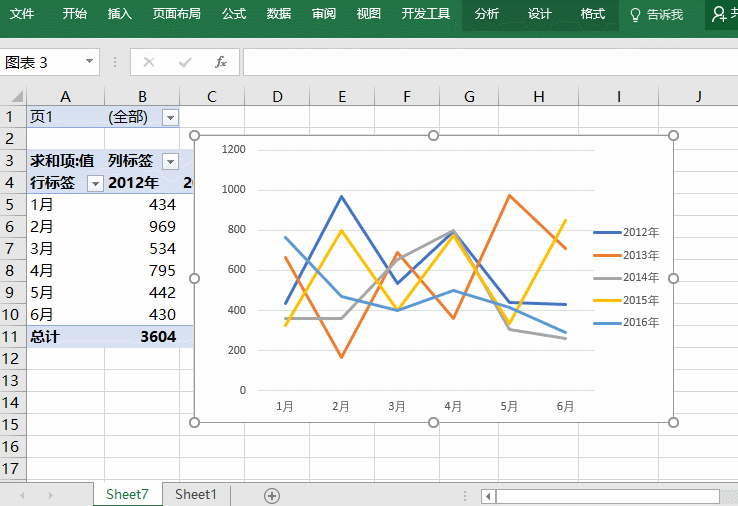738x506 pixels.
Task: Open the 列标签 filter dropdown
Action: tap(170, 161)
